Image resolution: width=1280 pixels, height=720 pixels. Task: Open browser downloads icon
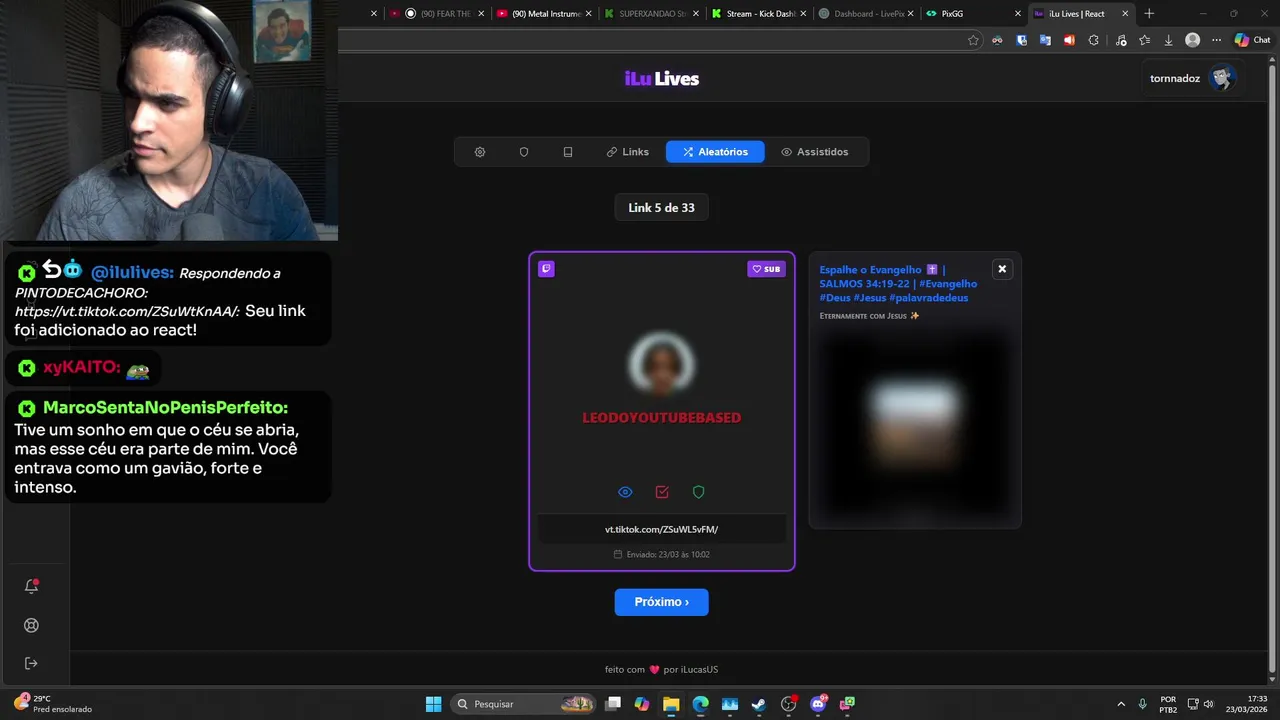pyautogui.click(x=1168, y=40)
